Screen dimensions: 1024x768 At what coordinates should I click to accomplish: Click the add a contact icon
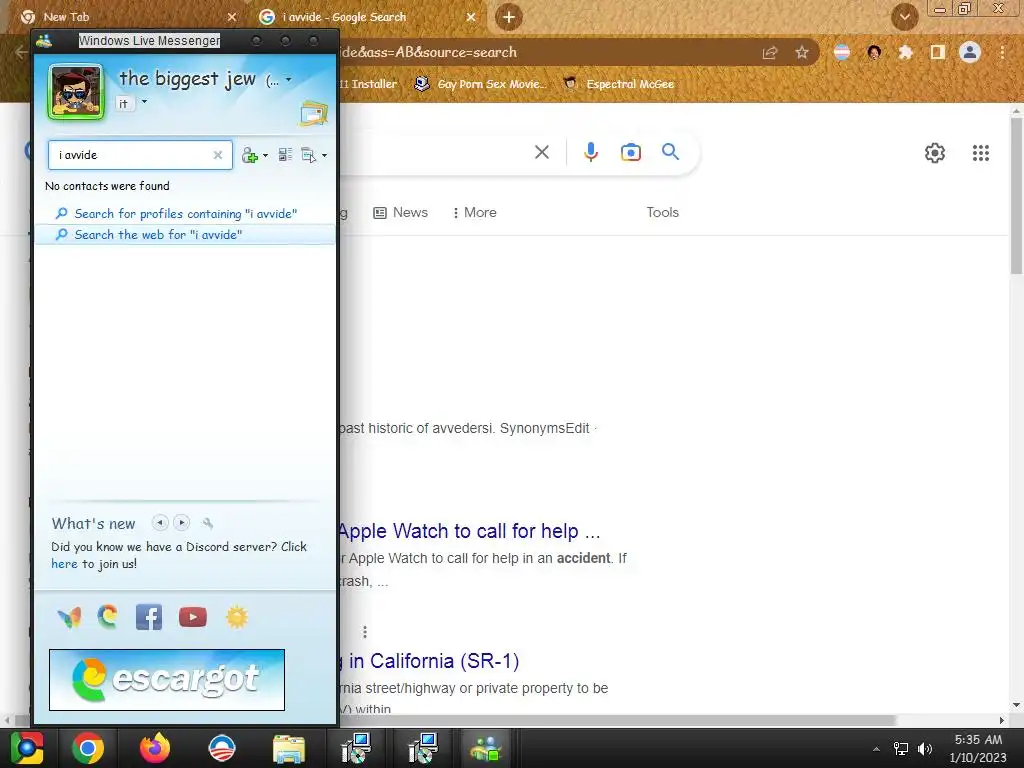pyautogui.click(x=249, y=155)
